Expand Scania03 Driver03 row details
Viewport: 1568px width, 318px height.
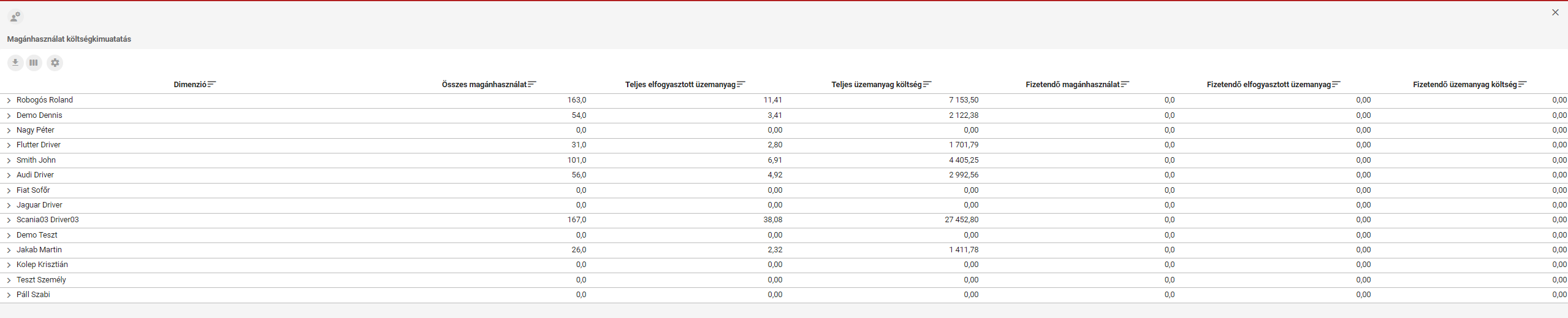tap(9, 220)
